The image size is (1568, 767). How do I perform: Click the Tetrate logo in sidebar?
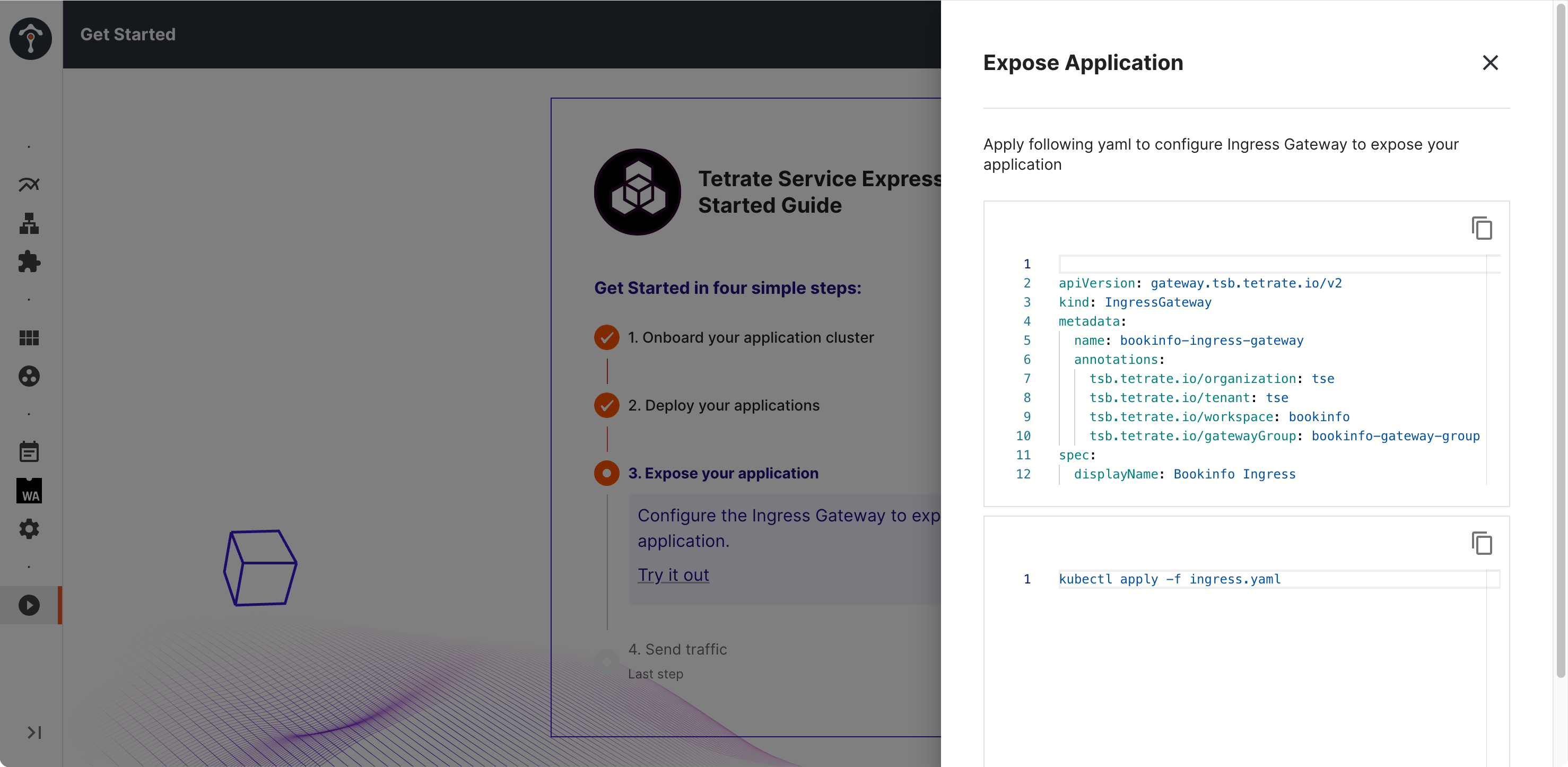coord(30,38)
